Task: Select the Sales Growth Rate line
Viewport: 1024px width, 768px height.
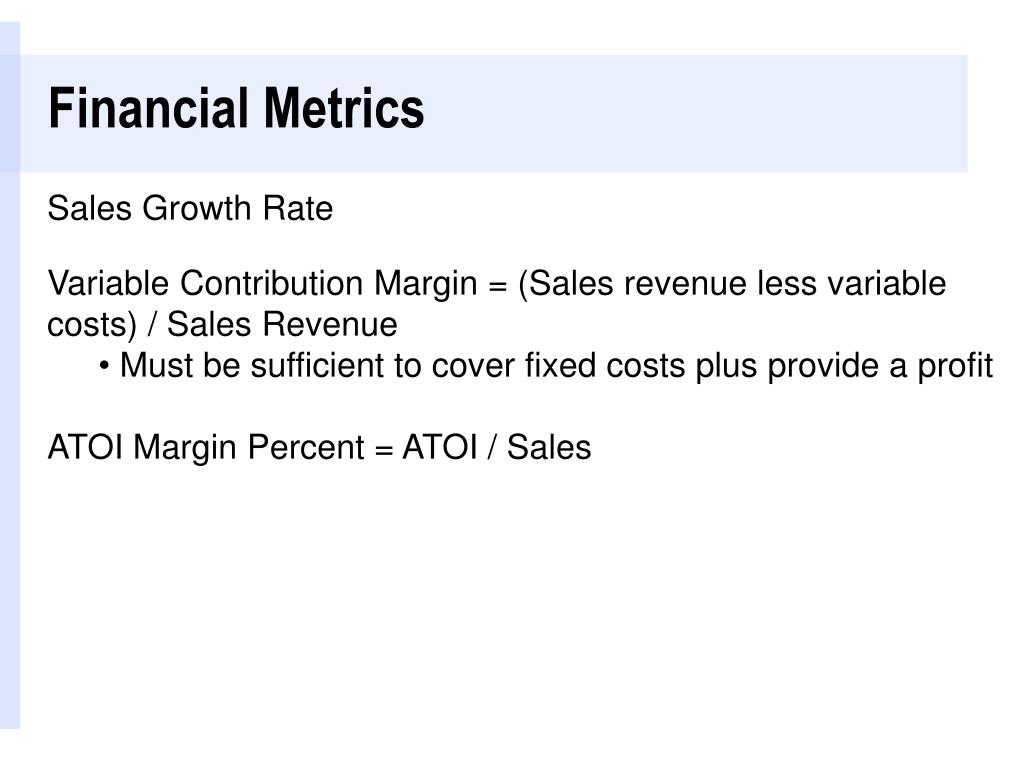Action: (x=190, y=208)
